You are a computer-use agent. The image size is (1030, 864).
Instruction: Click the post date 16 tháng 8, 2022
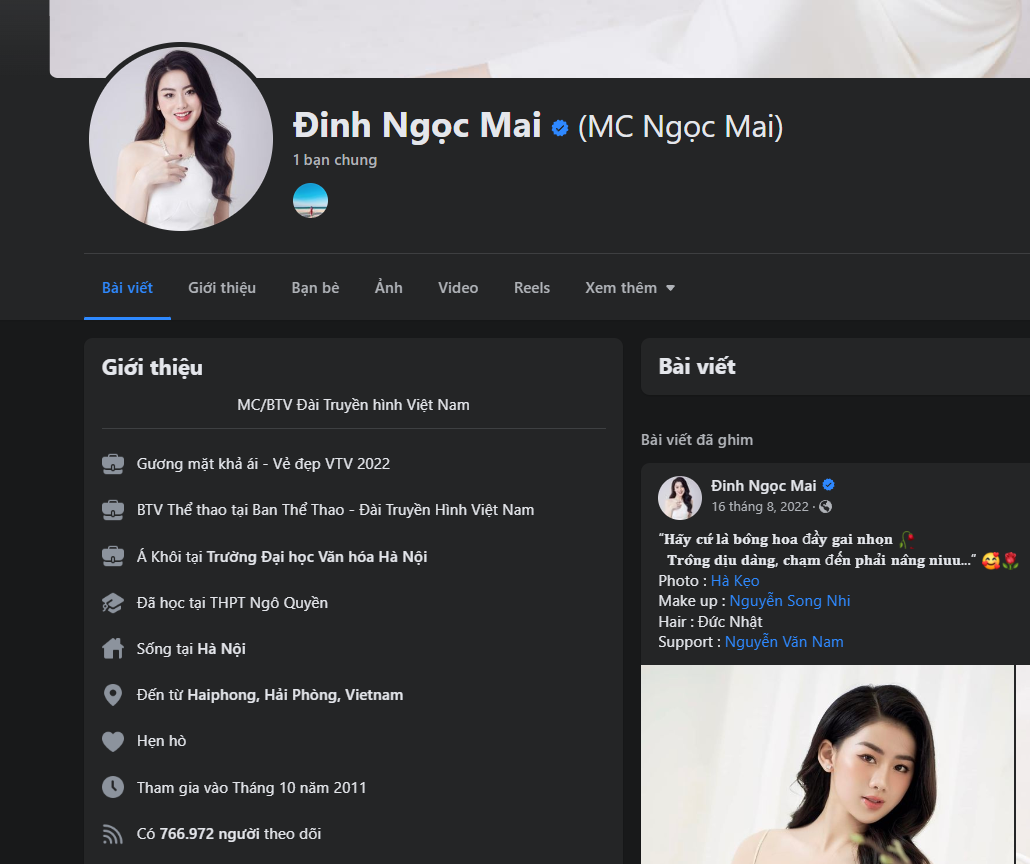pyautogui.click(x=759, y=507)
